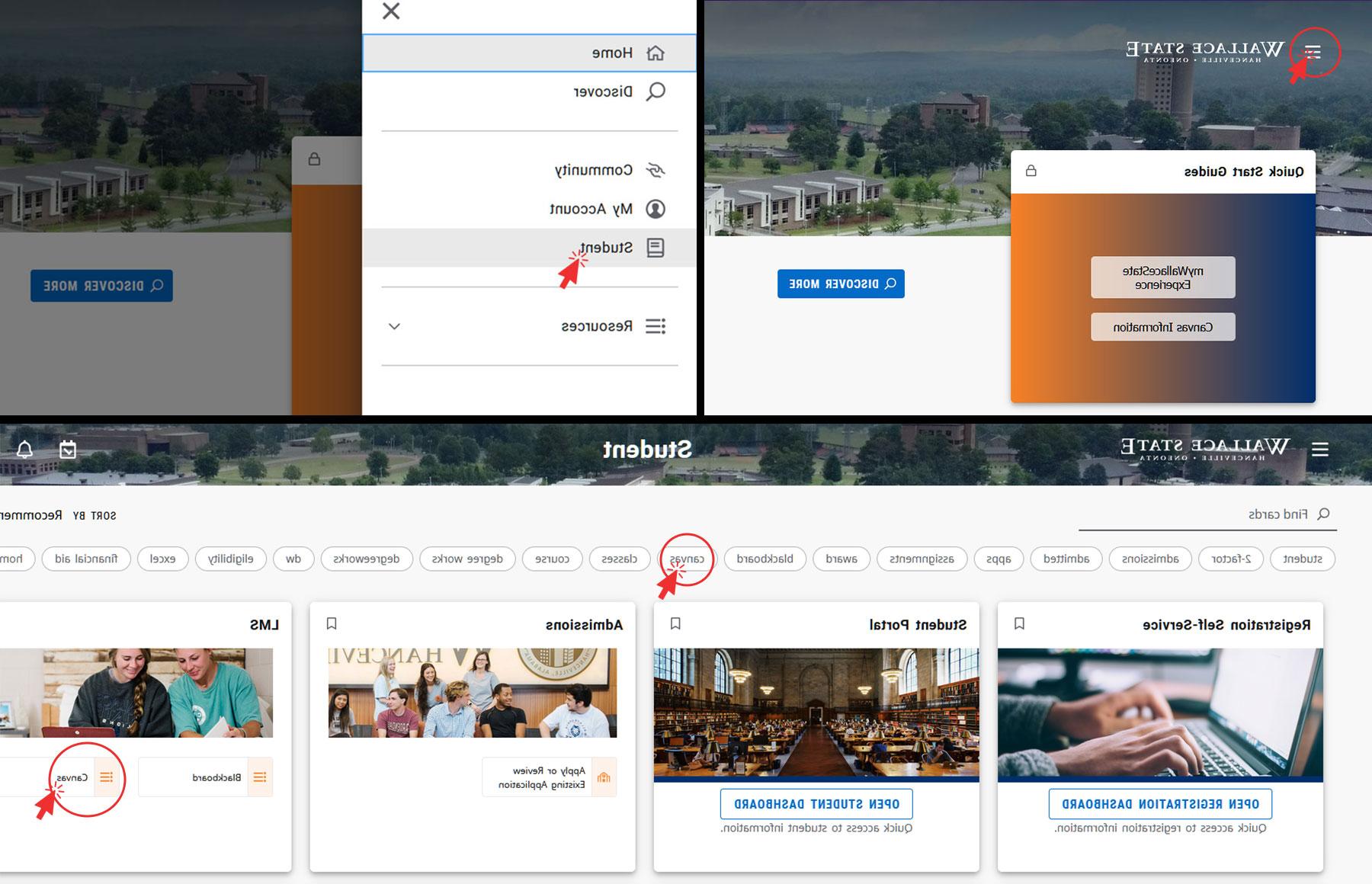Filter by the canvas tag

pos(687,559)
